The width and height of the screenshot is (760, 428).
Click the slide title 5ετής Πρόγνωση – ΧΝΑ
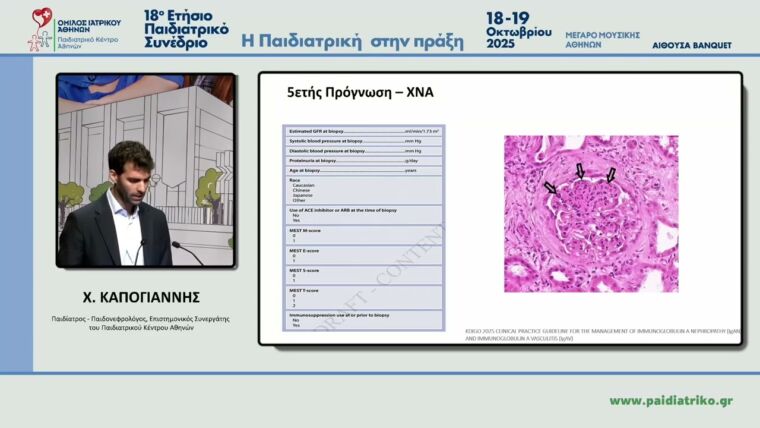pyautogui.click(x=359, y=94)
